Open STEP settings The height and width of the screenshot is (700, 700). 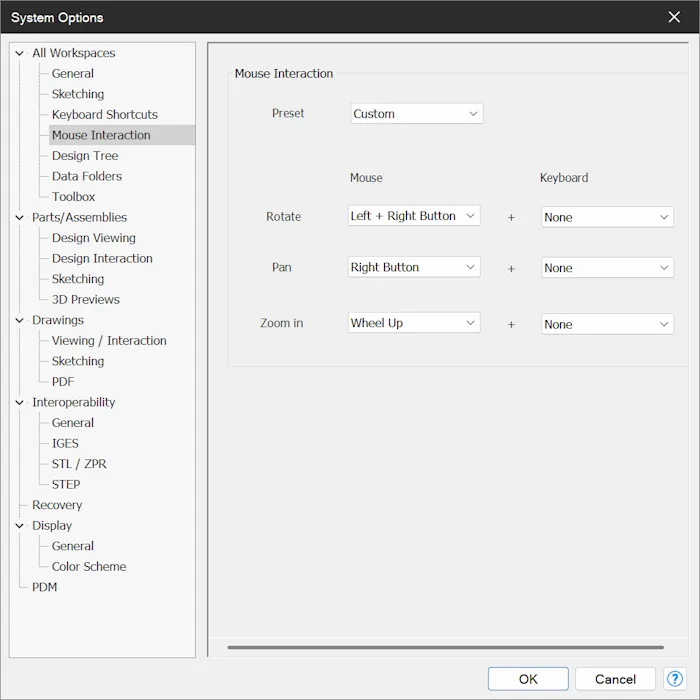pyautogui.click(x=66, y=484)
